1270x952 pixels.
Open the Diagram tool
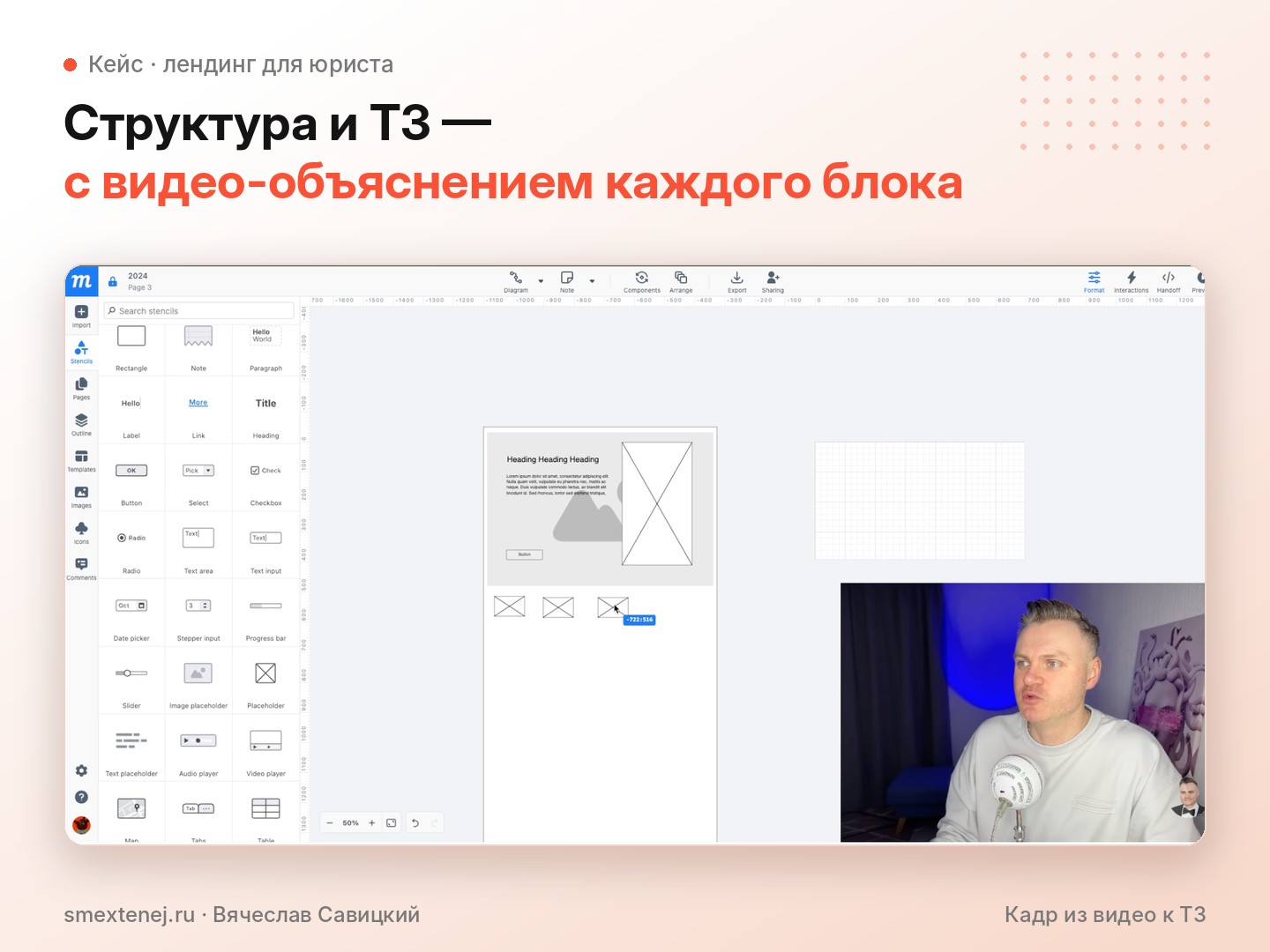[x=516, y=281]
